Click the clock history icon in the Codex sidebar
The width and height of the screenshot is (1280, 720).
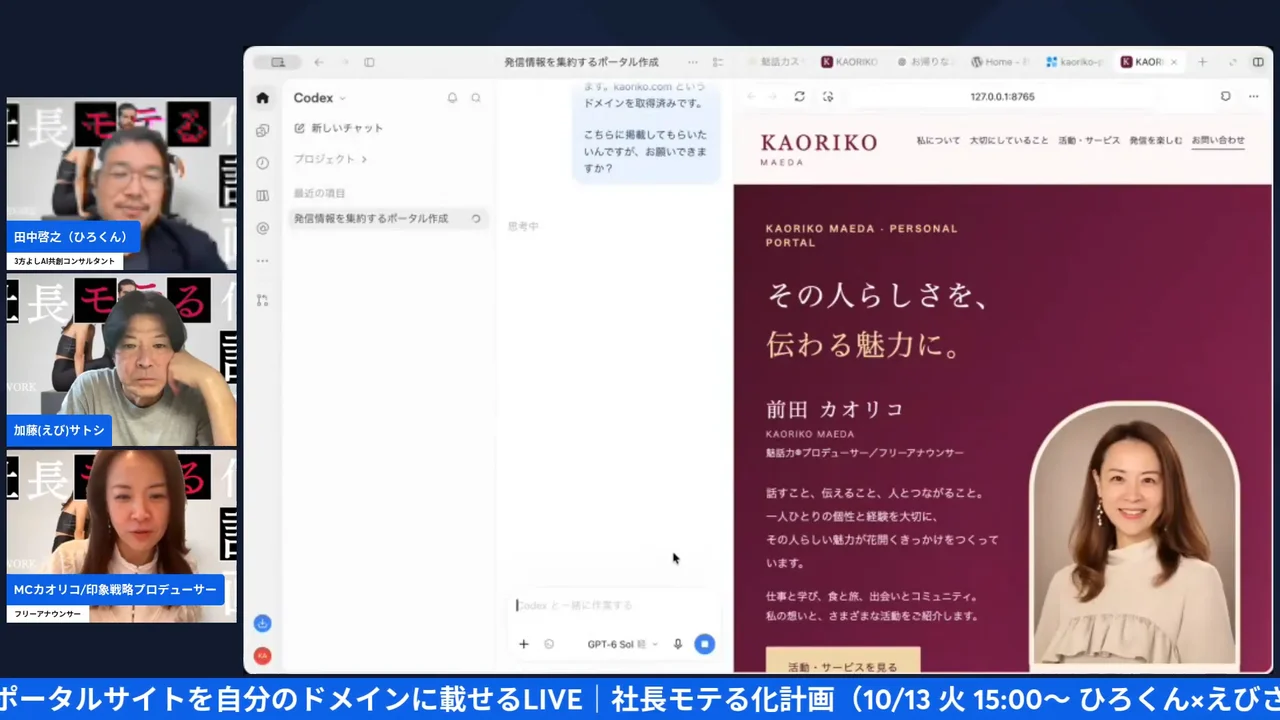click(x=262, y=163)
